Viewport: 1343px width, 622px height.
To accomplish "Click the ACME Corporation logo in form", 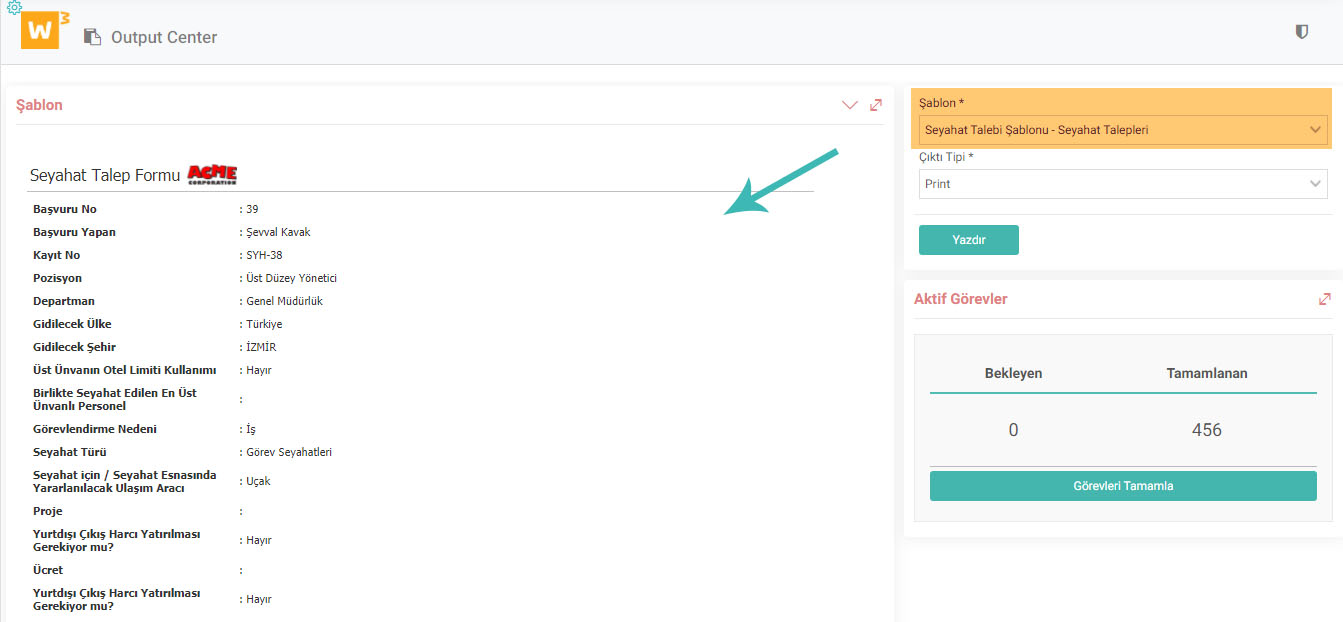I will point(212,175).
